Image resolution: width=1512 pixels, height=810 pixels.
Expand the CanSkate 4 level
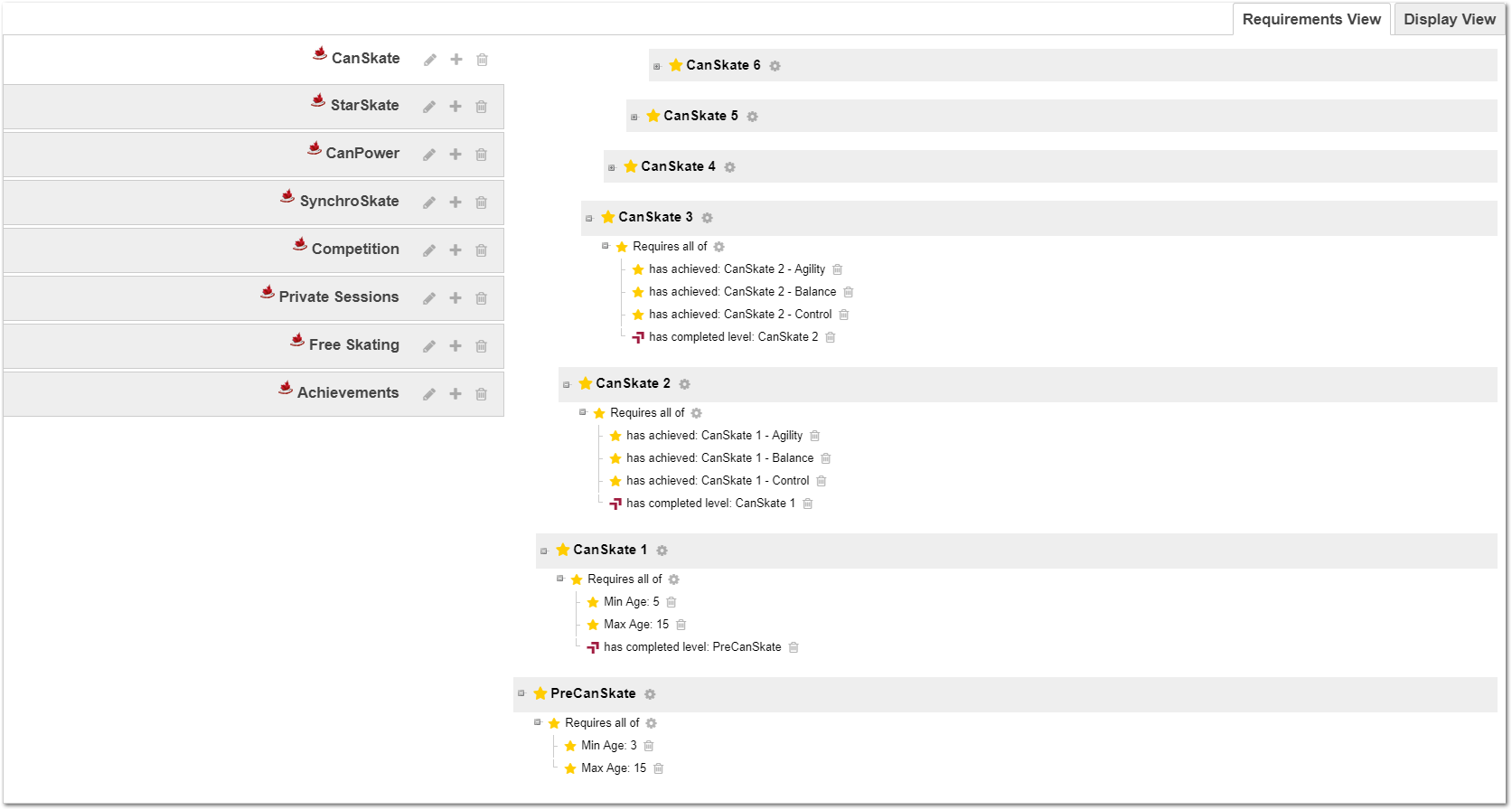pyautogui.click(x=612, y=167)
